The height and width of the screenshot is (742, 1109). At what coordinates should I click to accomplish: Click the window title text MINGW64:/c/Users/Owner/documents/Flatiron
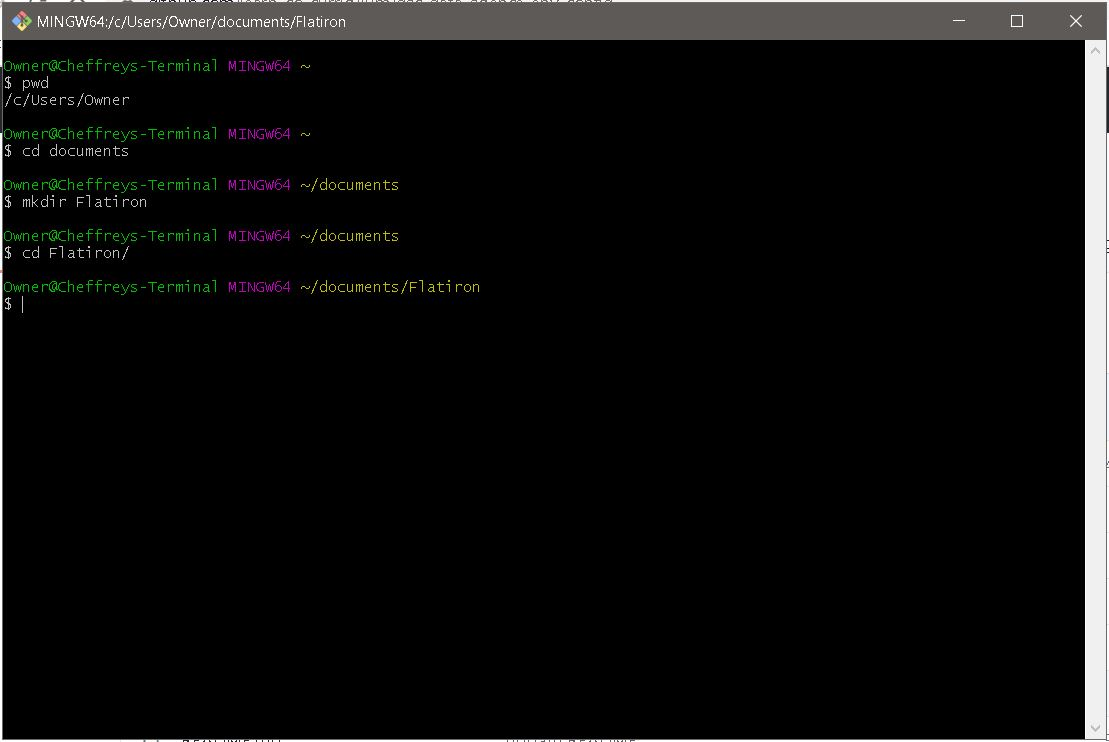(x=191, y=22)
